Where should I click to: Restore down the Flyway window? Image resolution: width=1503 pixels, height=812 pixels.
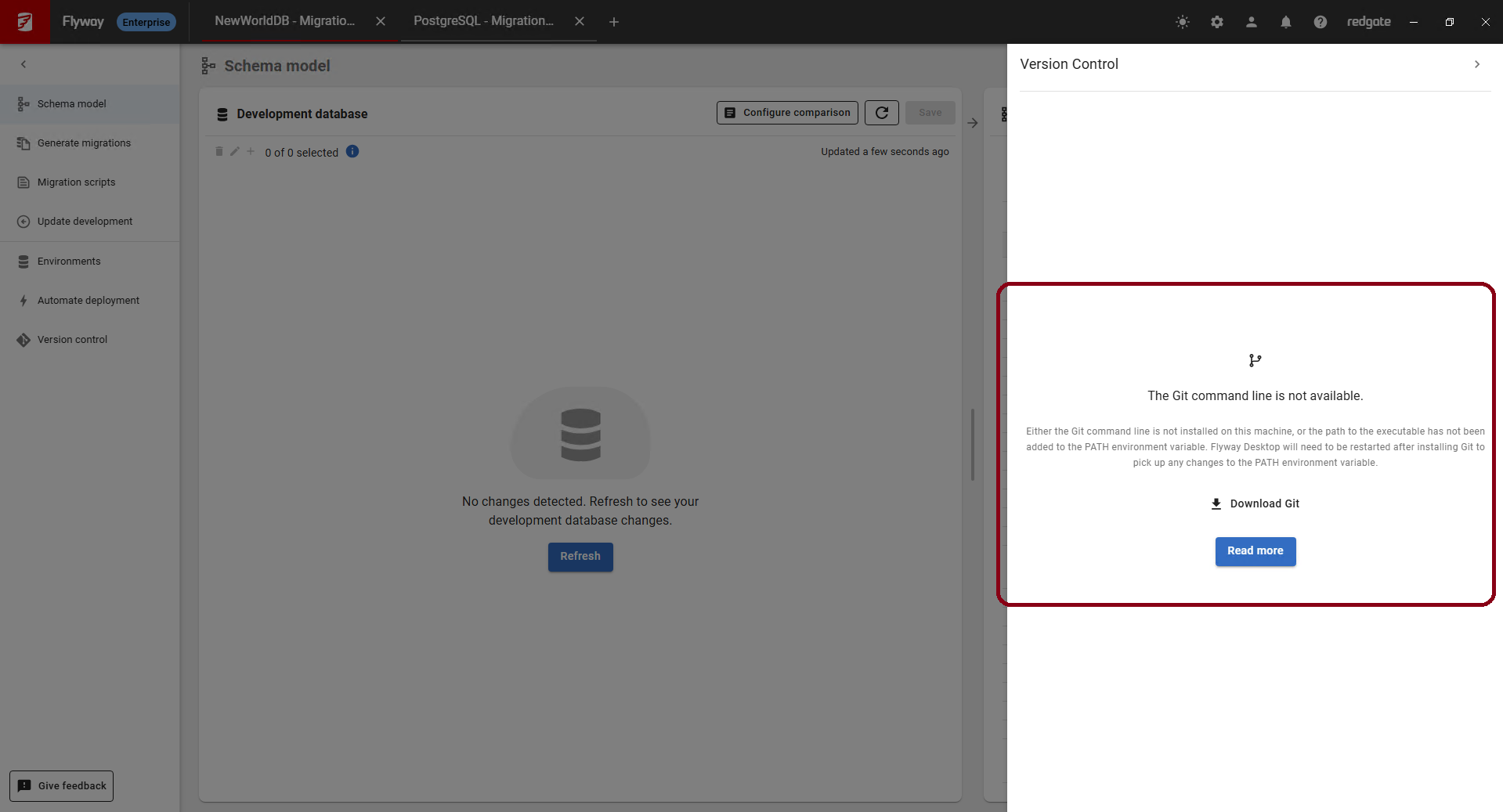1450,22
